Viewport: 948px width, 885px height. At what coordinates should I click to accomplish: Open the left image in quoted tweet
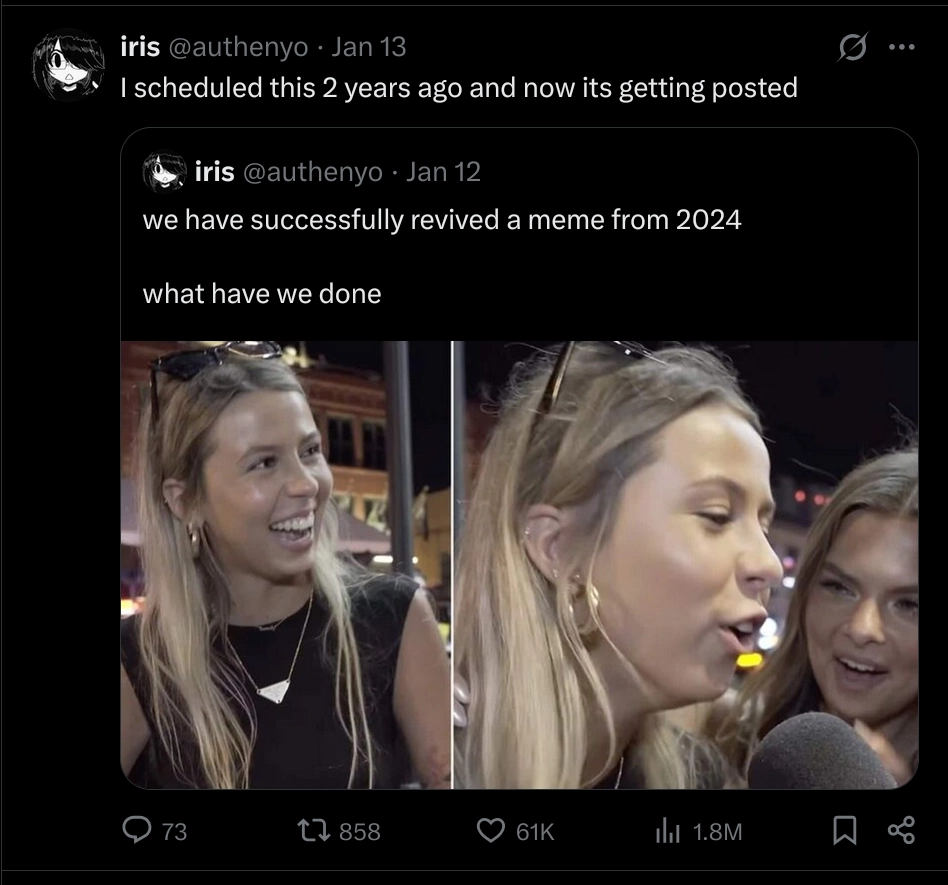click(x=285, y=564)
